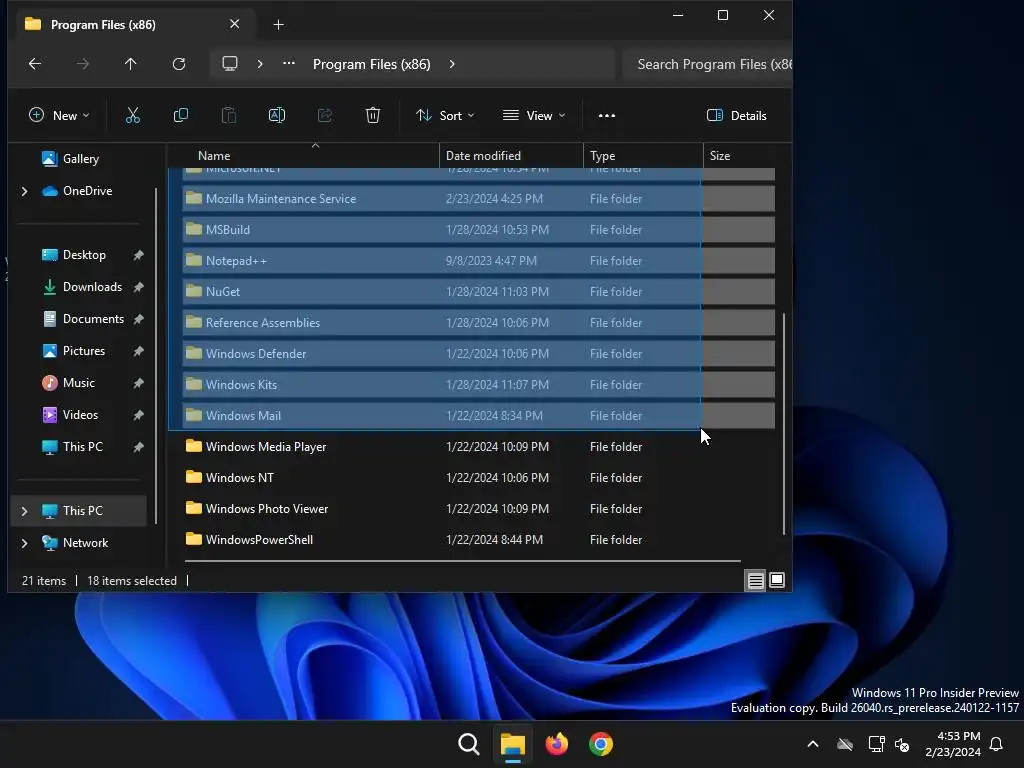Screen dimensions: 1024x768
Task: Refresh the current folder view
Action: 179,63
